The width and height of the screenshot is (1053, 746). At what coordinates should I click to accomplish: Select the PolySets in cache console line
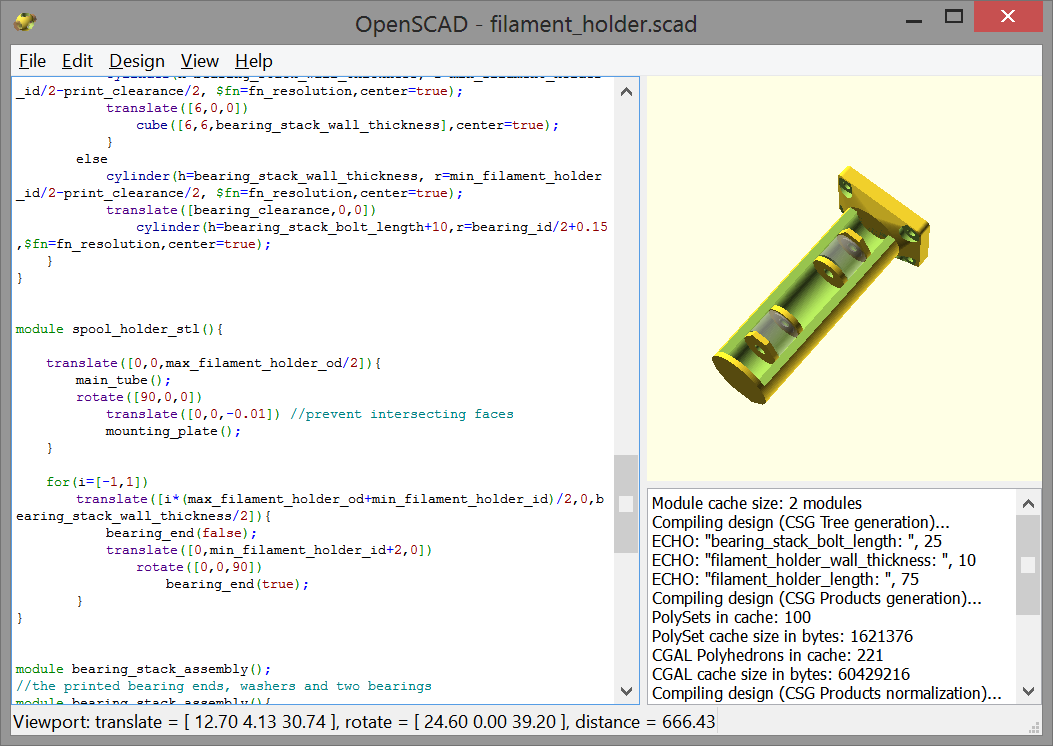(736, 617)
